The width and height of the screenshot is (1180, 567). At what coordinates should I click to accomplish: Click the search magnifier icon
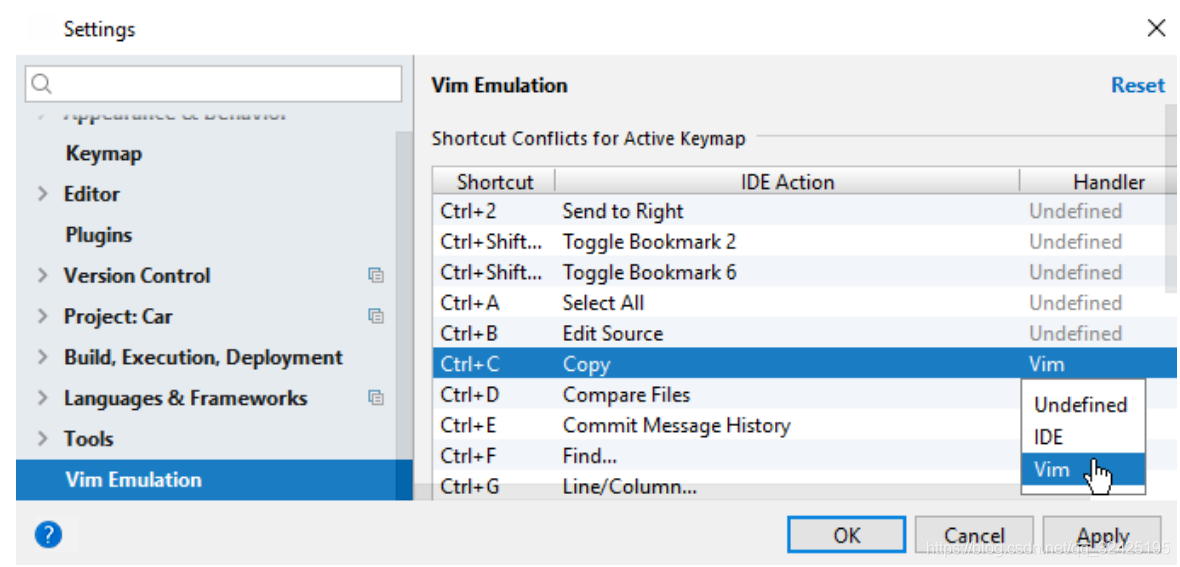pos(42,84)
